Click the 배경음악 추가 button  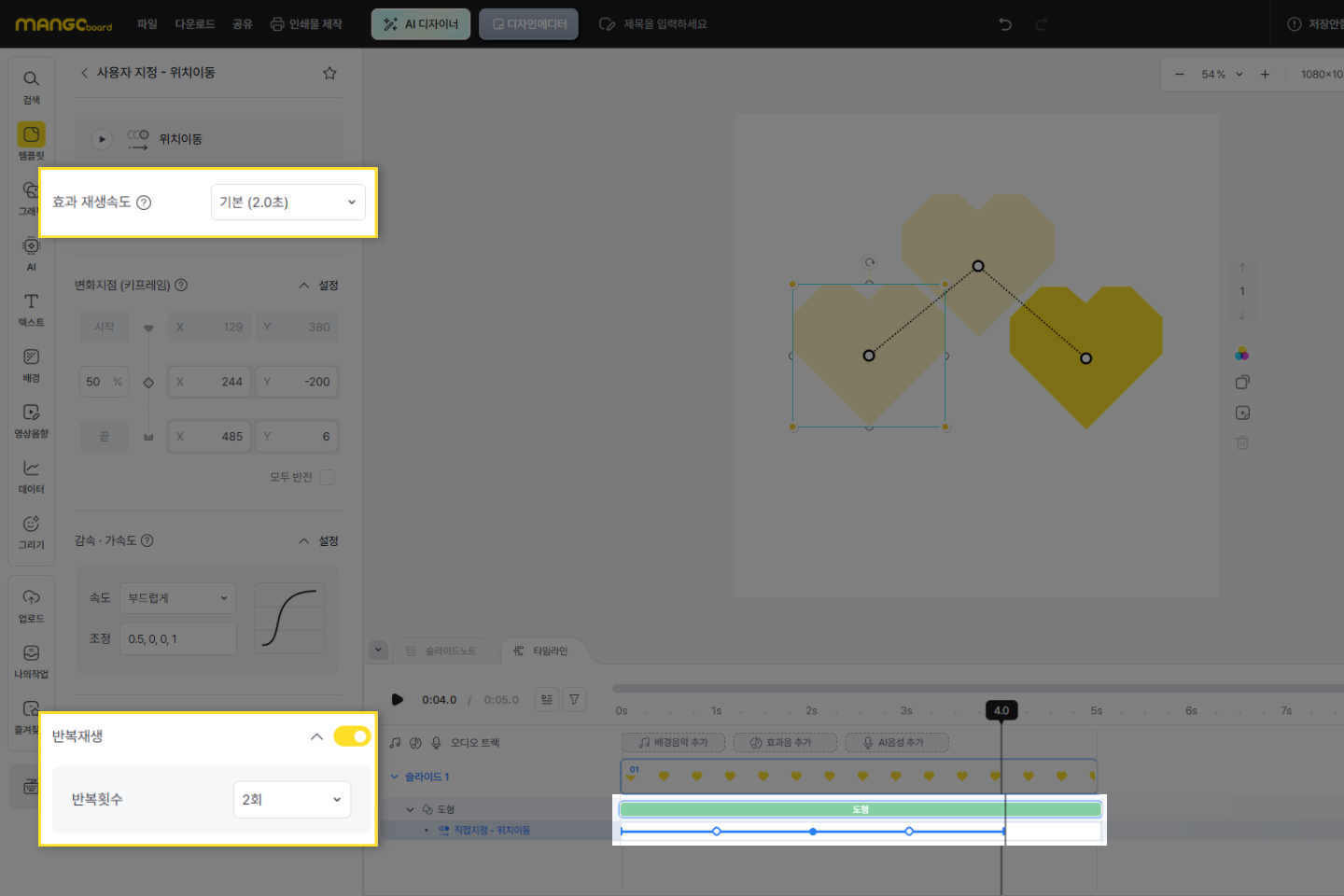(x=673, y=743)
